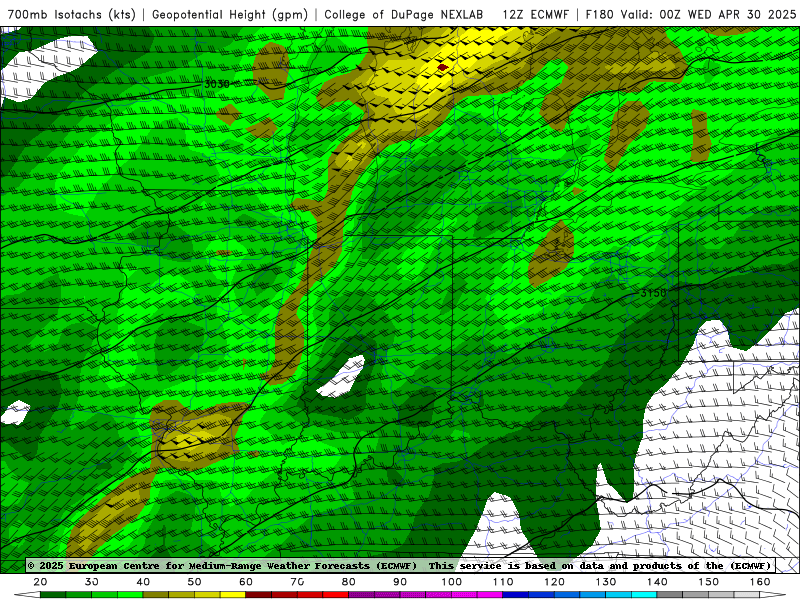Click the "F180" forecast hour text
800x600 pixels.
point(599,14)
